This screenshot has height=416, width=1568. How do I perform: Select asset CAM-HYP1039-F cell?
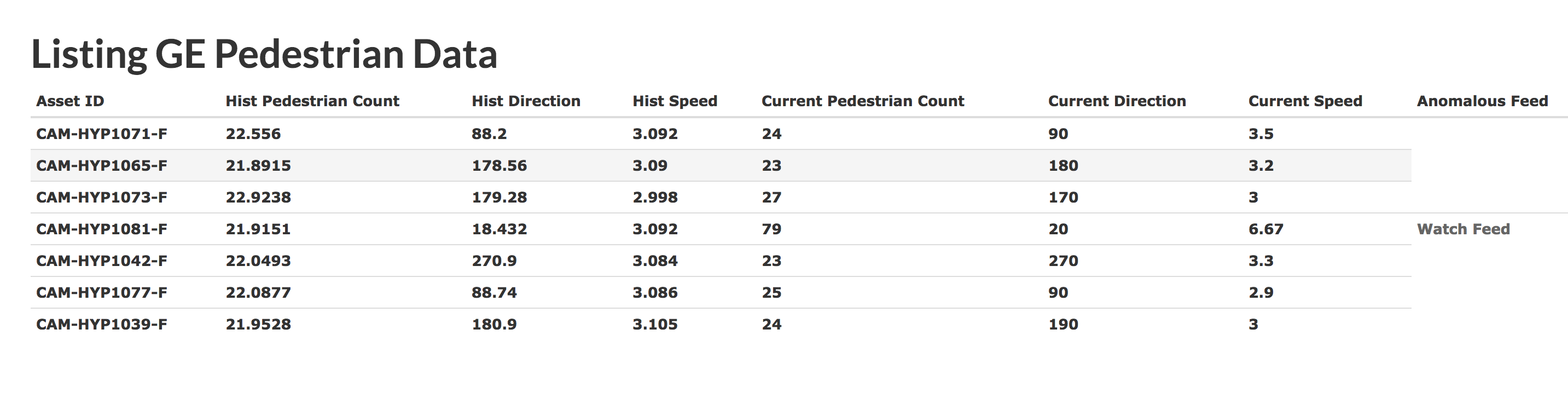tap(102, 324)
